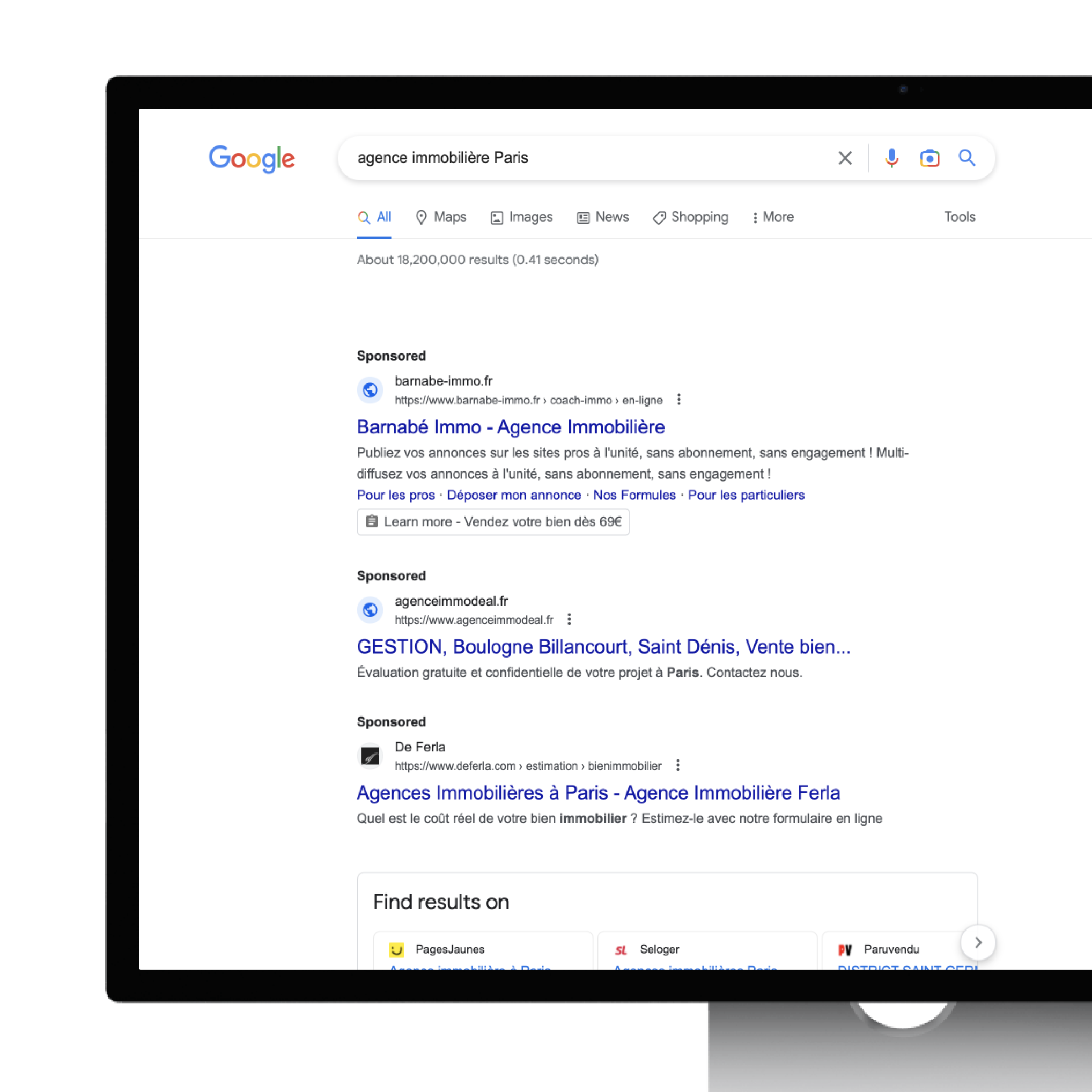Expand the More search filters menu
The width and height of the screenshot is (1092, 1092).
click(773, 217)
